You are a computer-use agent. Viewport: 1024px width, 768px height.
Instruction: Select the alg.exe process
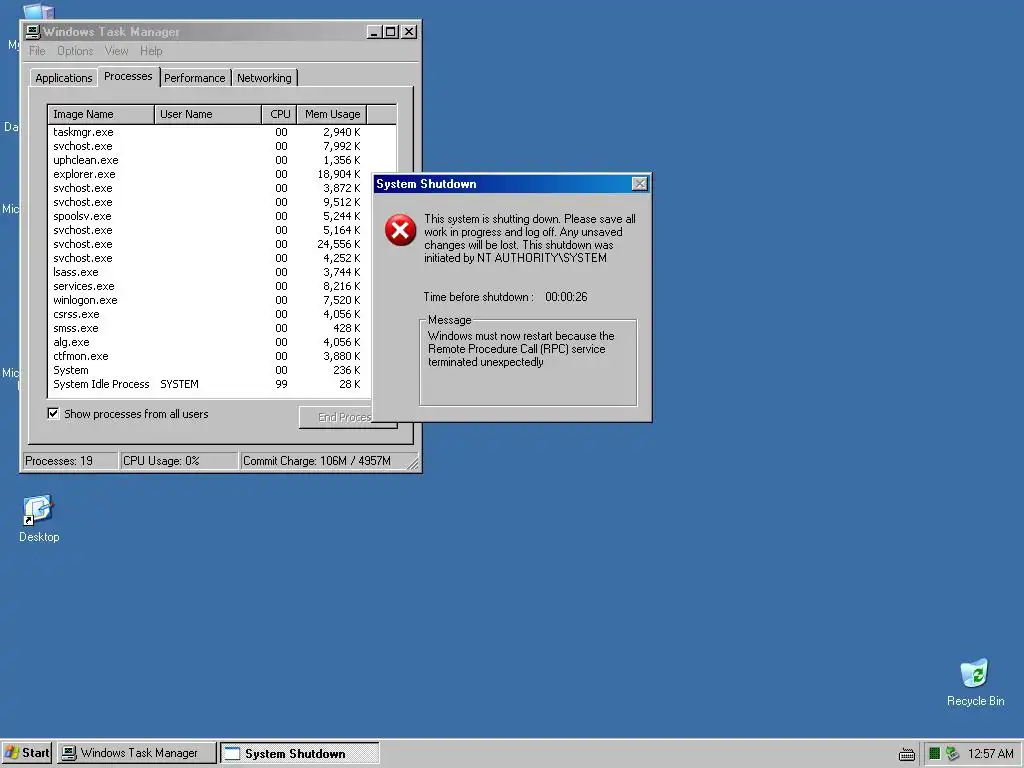(x=209, y=342)
